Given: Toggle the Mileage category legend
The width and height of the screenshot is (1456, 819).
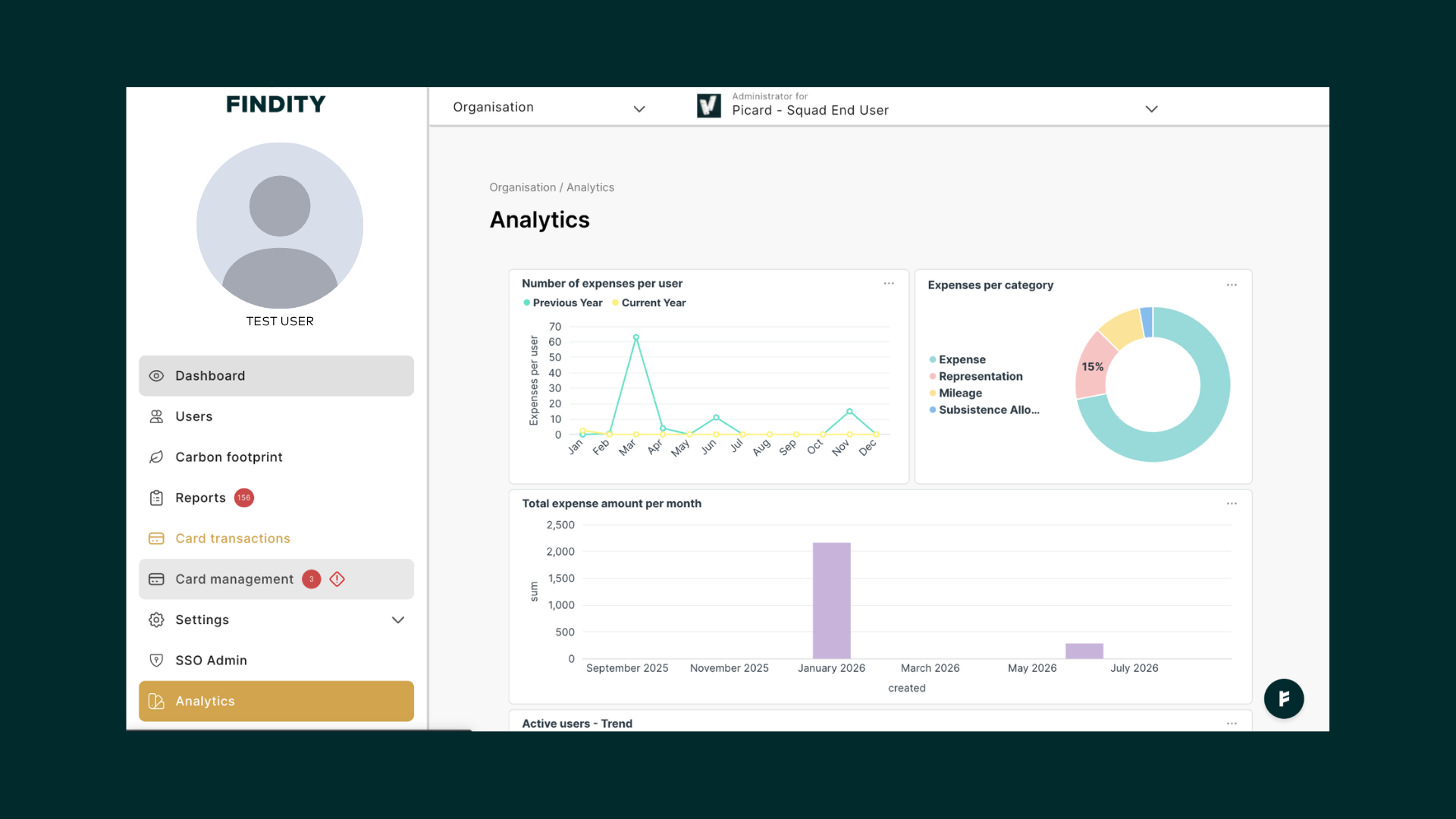Looking at the screenshot, I should point(955,393).
